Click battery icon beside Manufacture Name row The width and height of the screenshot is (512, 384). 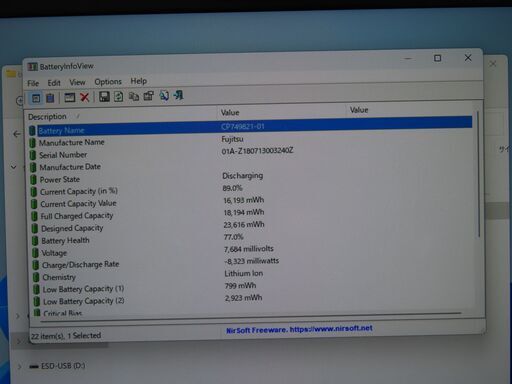(32, 143)
